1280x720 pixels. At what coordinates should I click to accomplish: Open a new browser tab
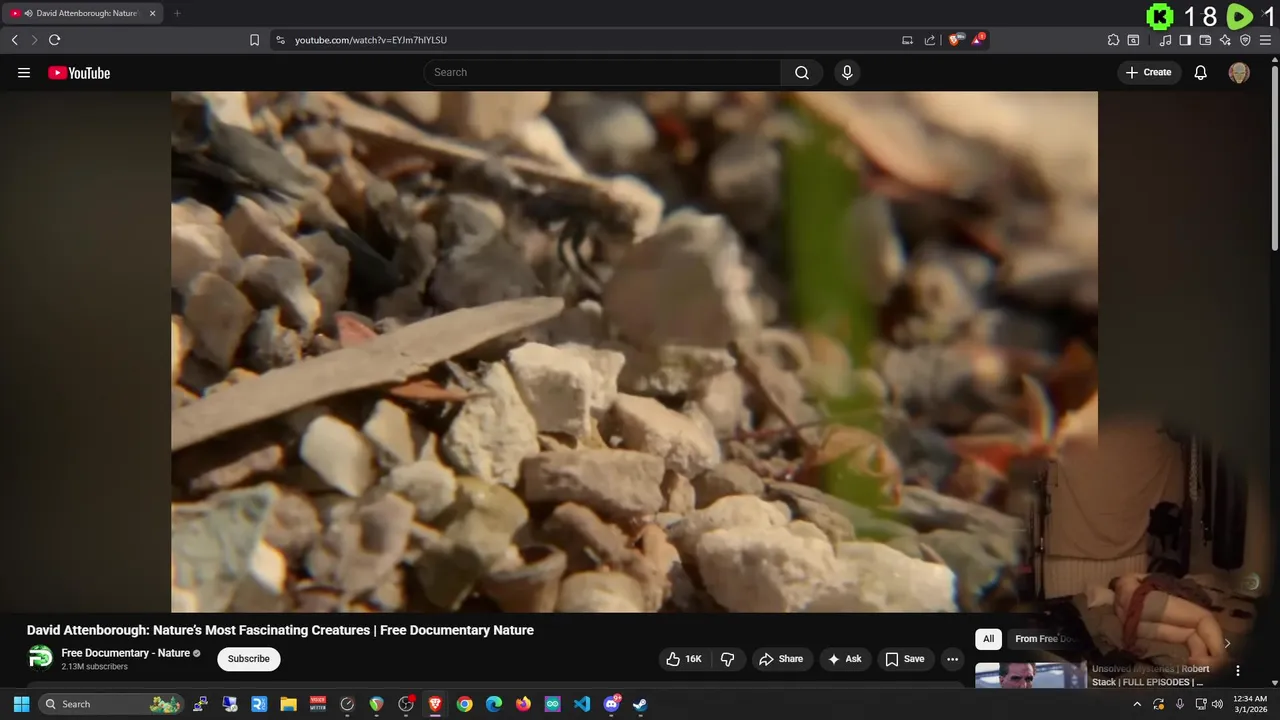tap(177, 13)
